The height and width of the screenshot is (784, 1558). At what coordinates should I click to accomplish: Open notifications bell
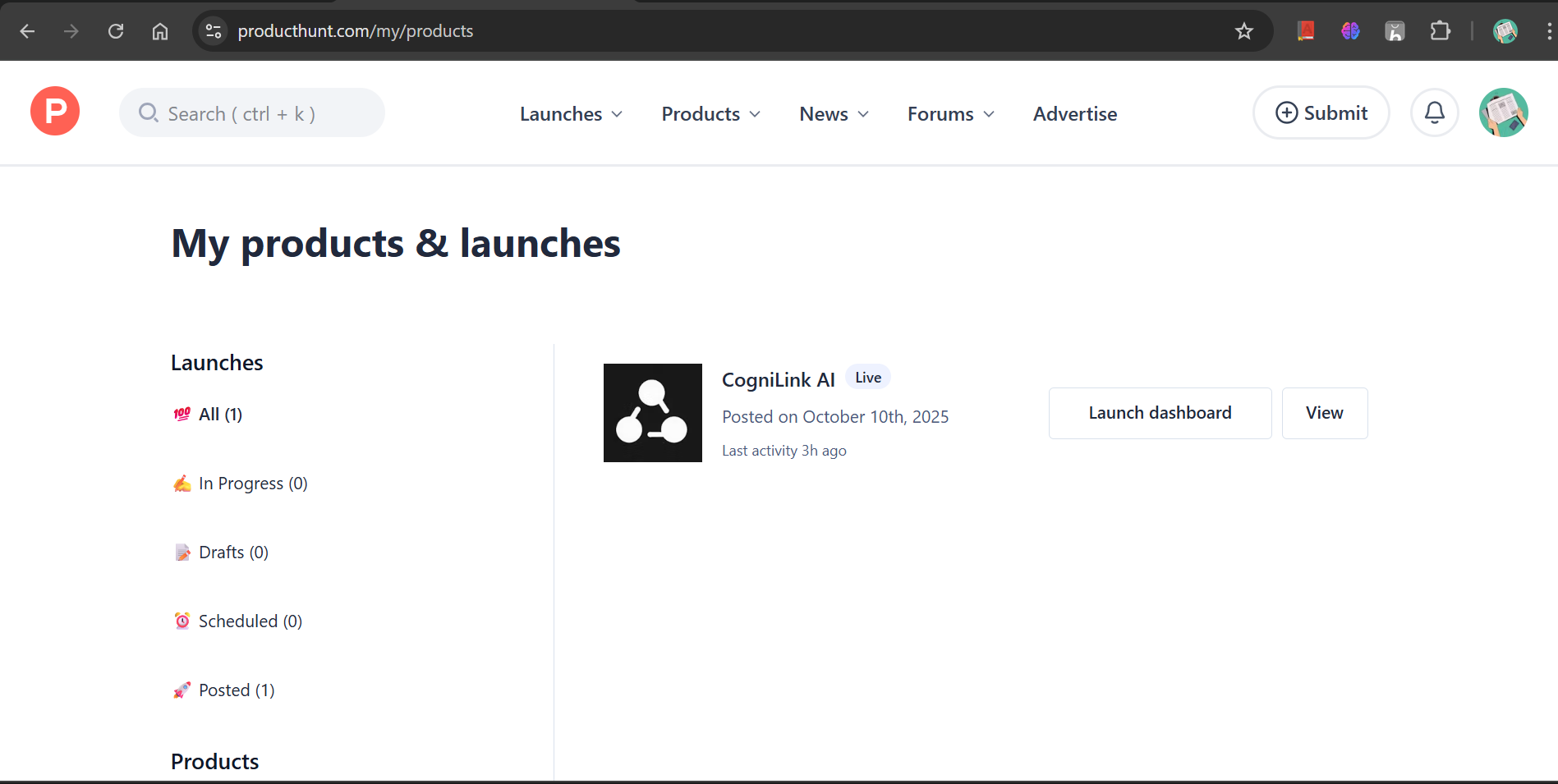[1435, 112]
